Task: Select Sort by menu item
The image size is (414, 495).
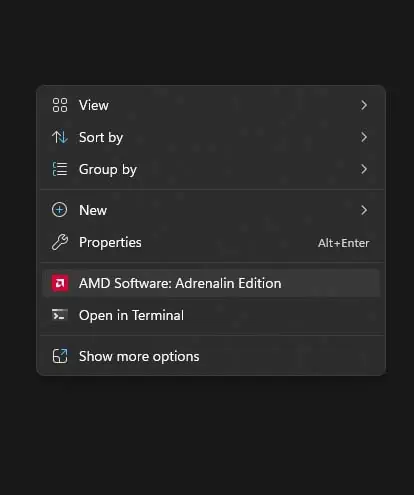Action: [x=211, y=137]
